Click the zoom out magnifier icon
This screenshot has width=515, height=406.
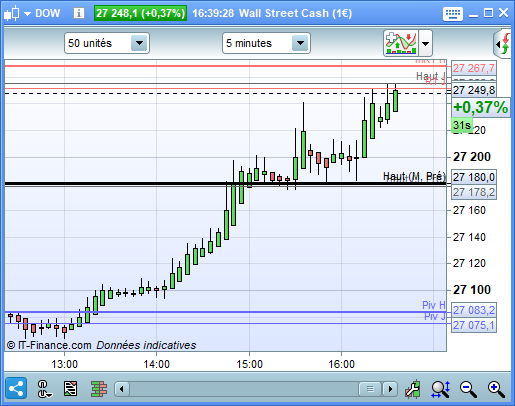[x=468, y=389]
